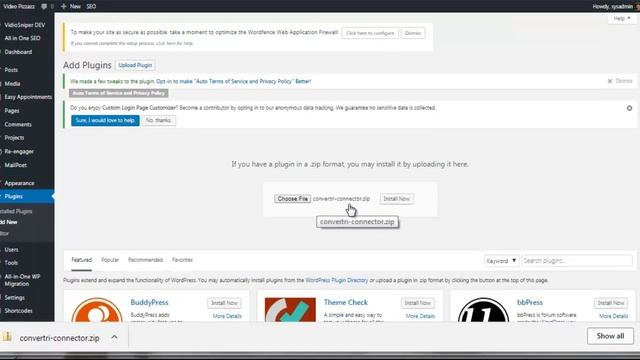View More Details for BuddyPress
This screenshot has width=640, height=360.
227,316
